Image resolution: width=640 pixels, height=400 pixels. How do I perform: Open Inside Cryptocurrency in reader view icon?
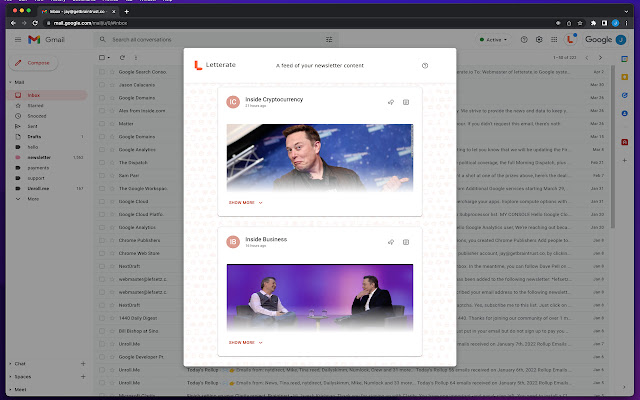pos(406,102)
